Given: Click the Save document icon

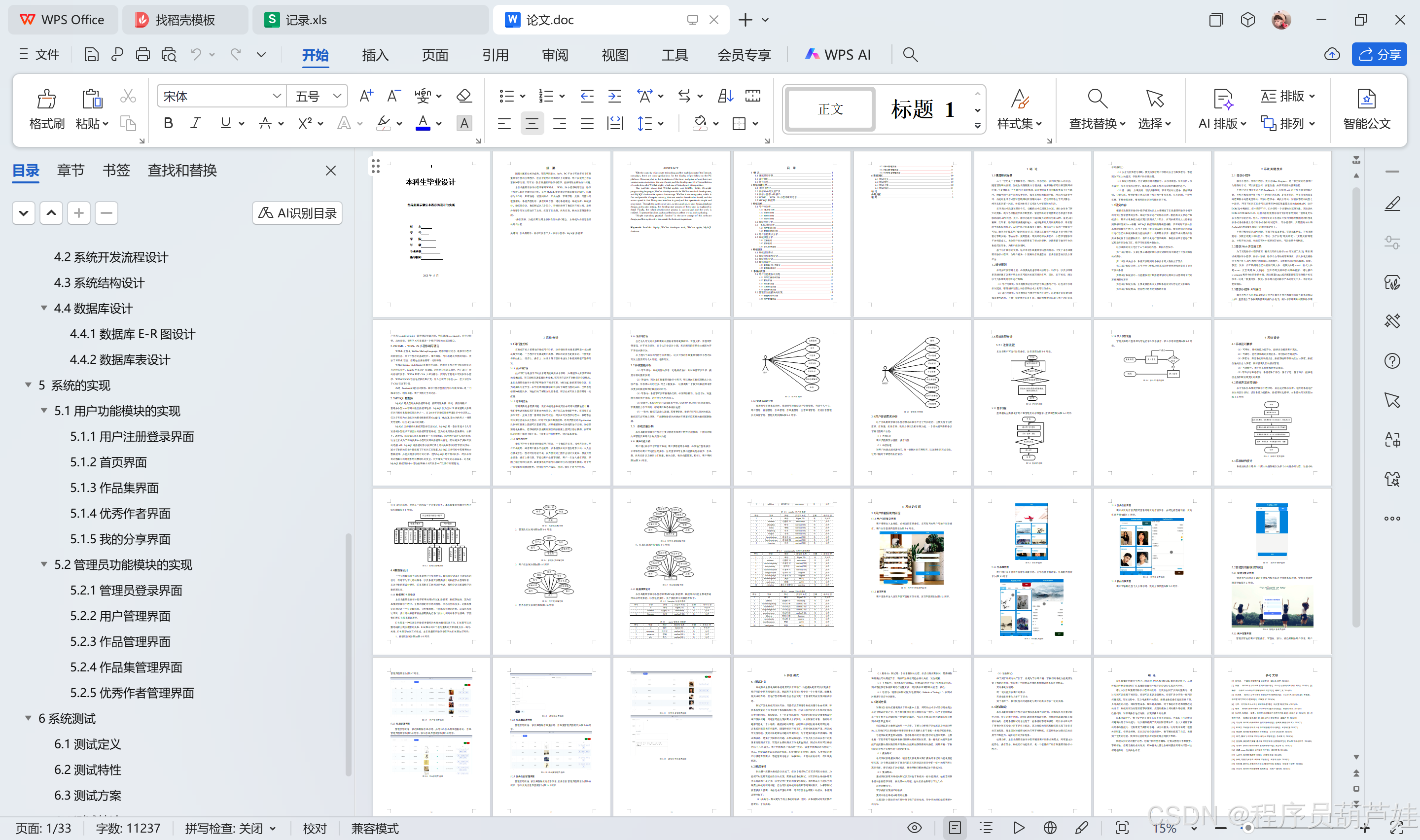Looking at the screenshot, I should [91, 54].
